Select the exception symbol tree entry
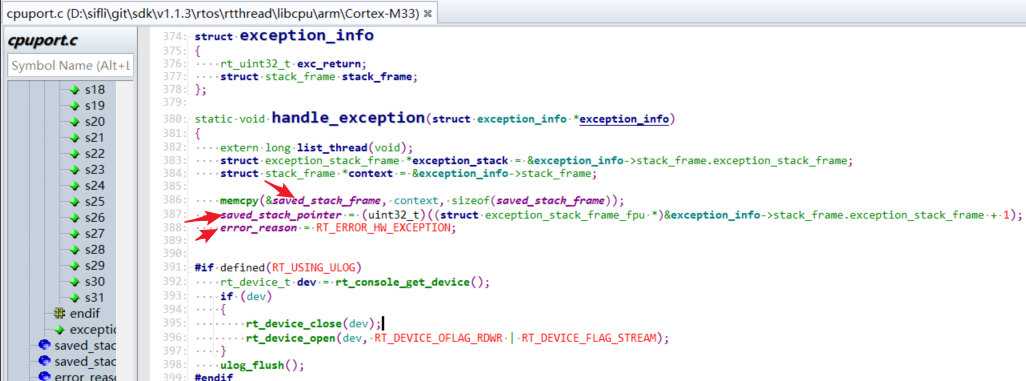Viewport: 1026px width, 381px height. 92,329
